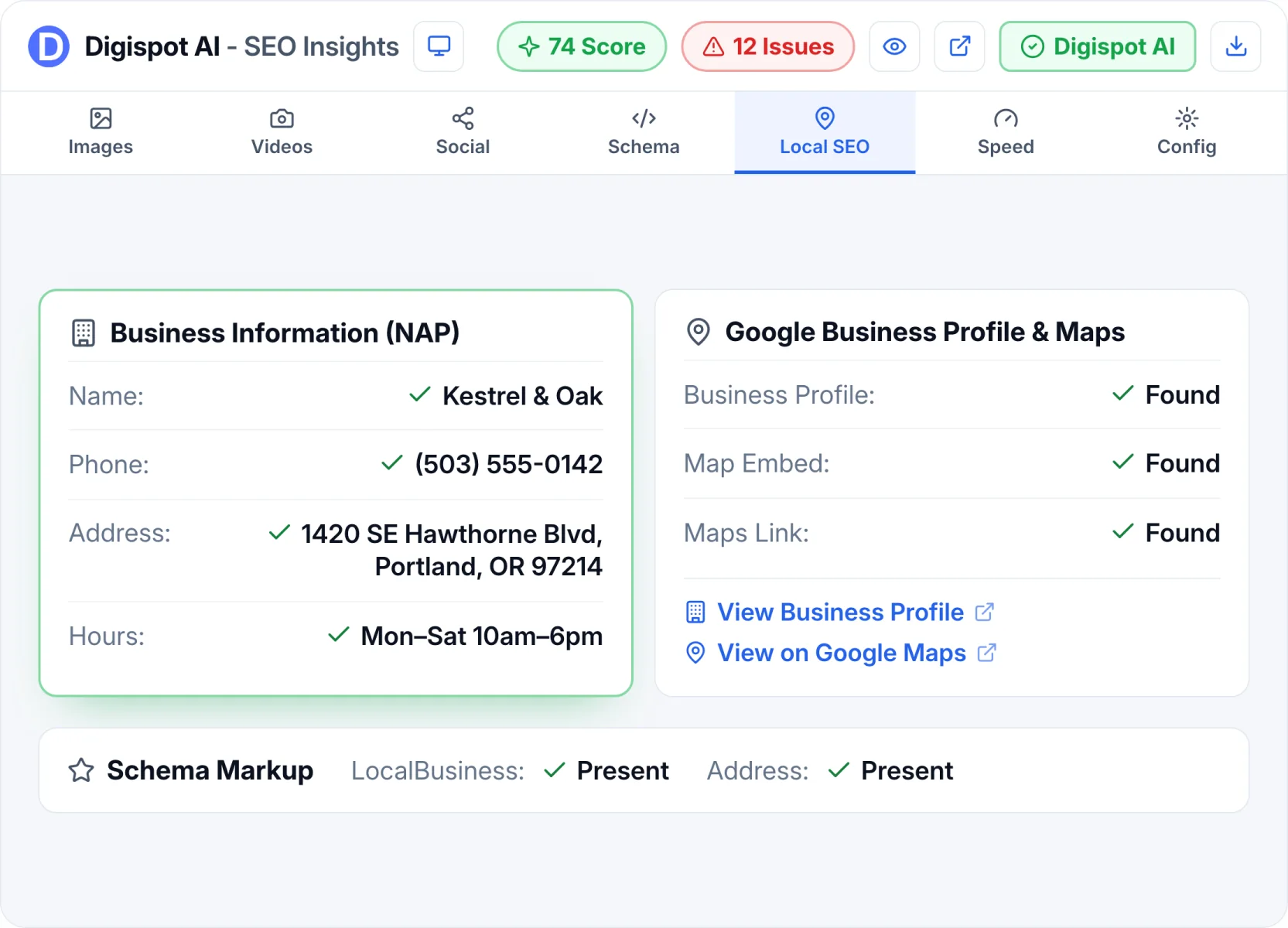Open the Config tab

point(1187,132)
